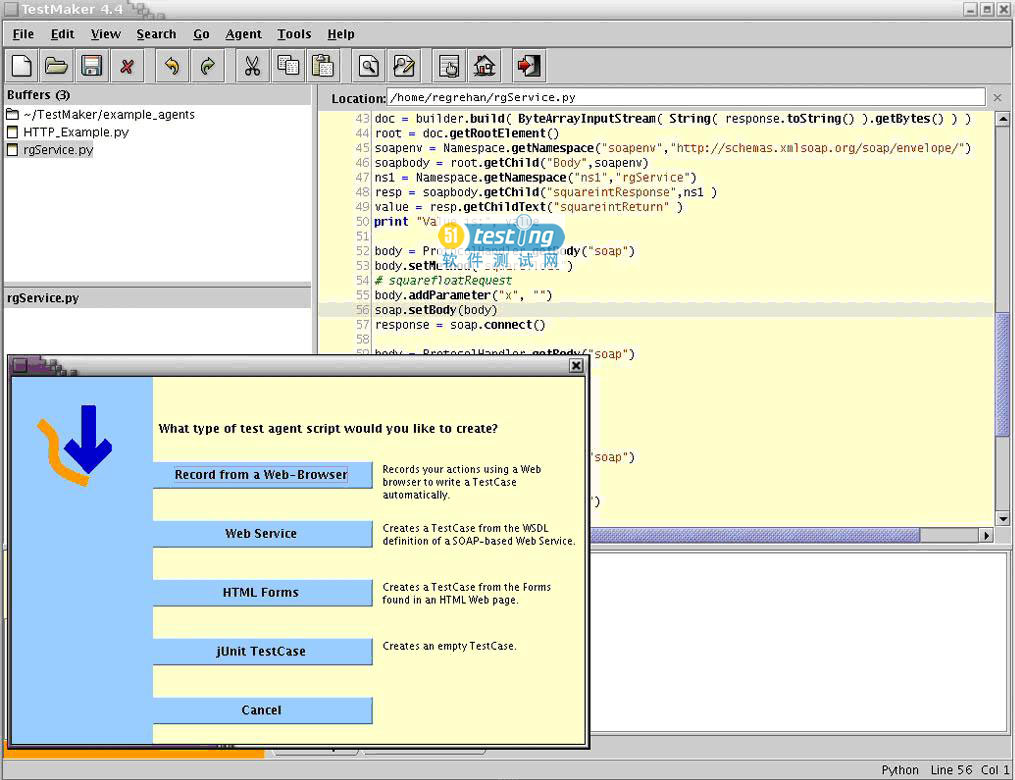Viewport: 1015px width, 780px height.
Task: Save the buffer with the floppy disk icon
Action: (x=91, y=65)
